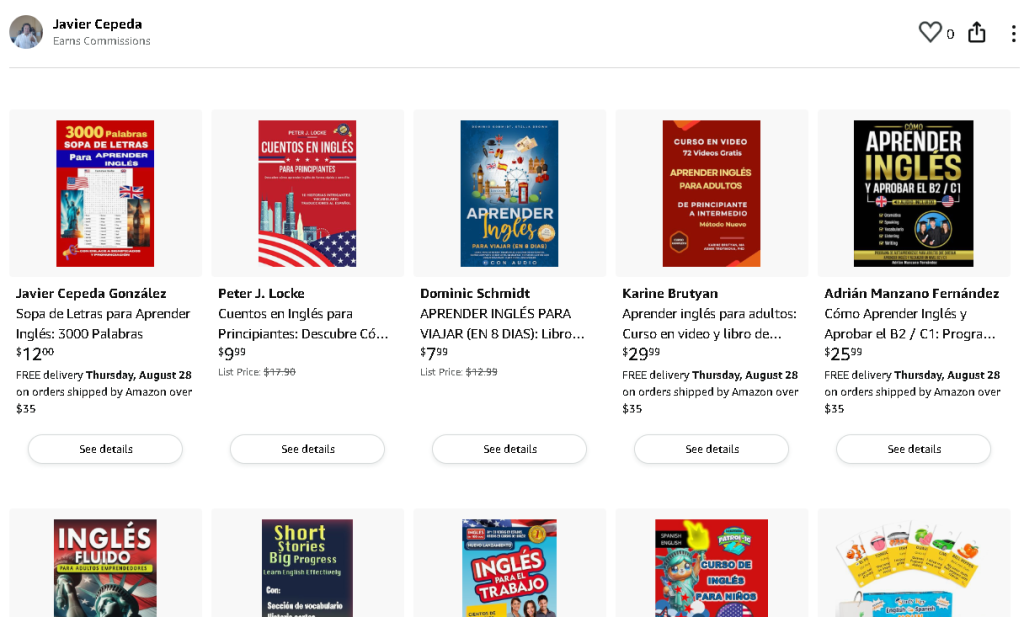See details for Dominic Schmidt book
The width and height of the screenshot is (1024, 617).
[x=509, y=449]
